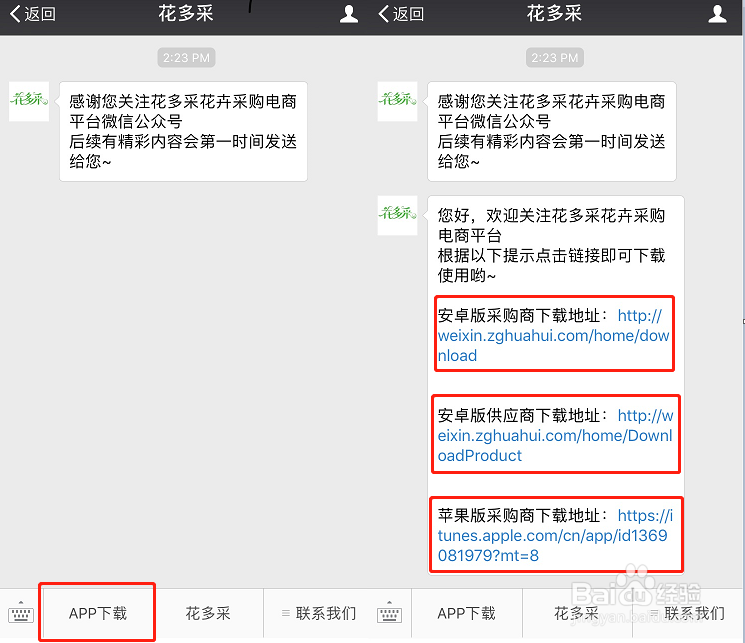Open profile icon in right chat header
This screenshot has width=745, height=643.
coord(717,14)
